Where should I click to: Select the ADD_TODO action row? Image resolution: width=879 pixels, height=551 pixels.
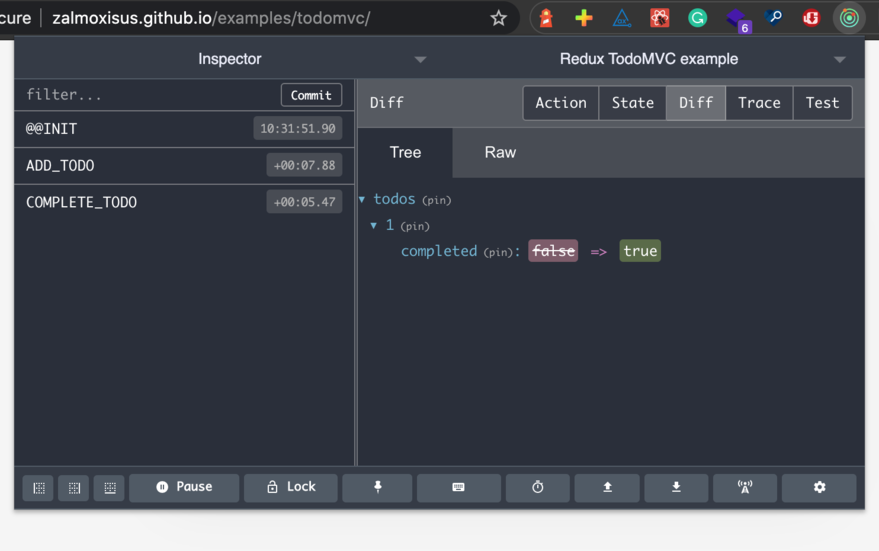(x=184, y=166)
